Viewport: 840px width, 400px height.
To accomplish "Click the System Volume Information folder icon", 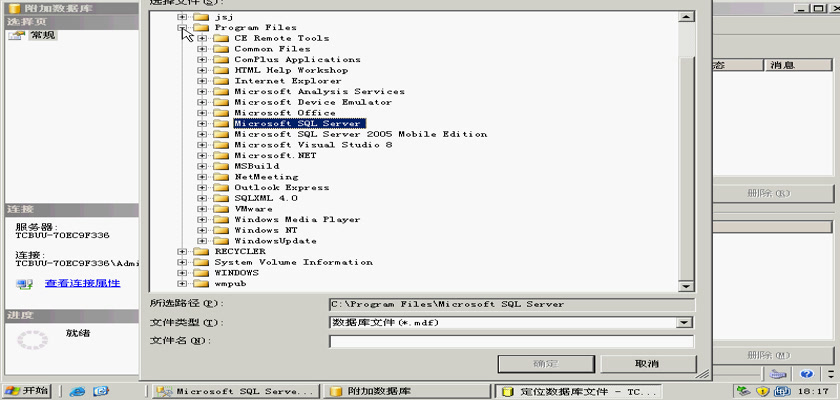I will point(201,262).
